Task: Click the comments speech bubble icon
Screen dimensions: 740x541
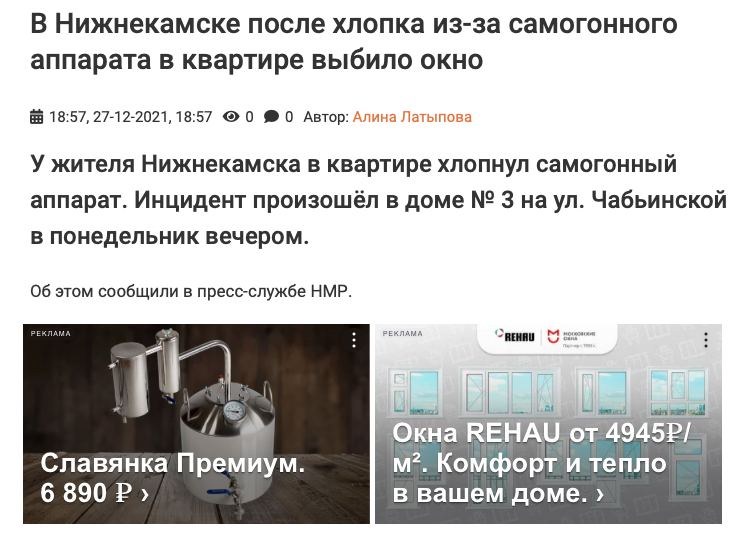Action: click(x=271, y=116)
